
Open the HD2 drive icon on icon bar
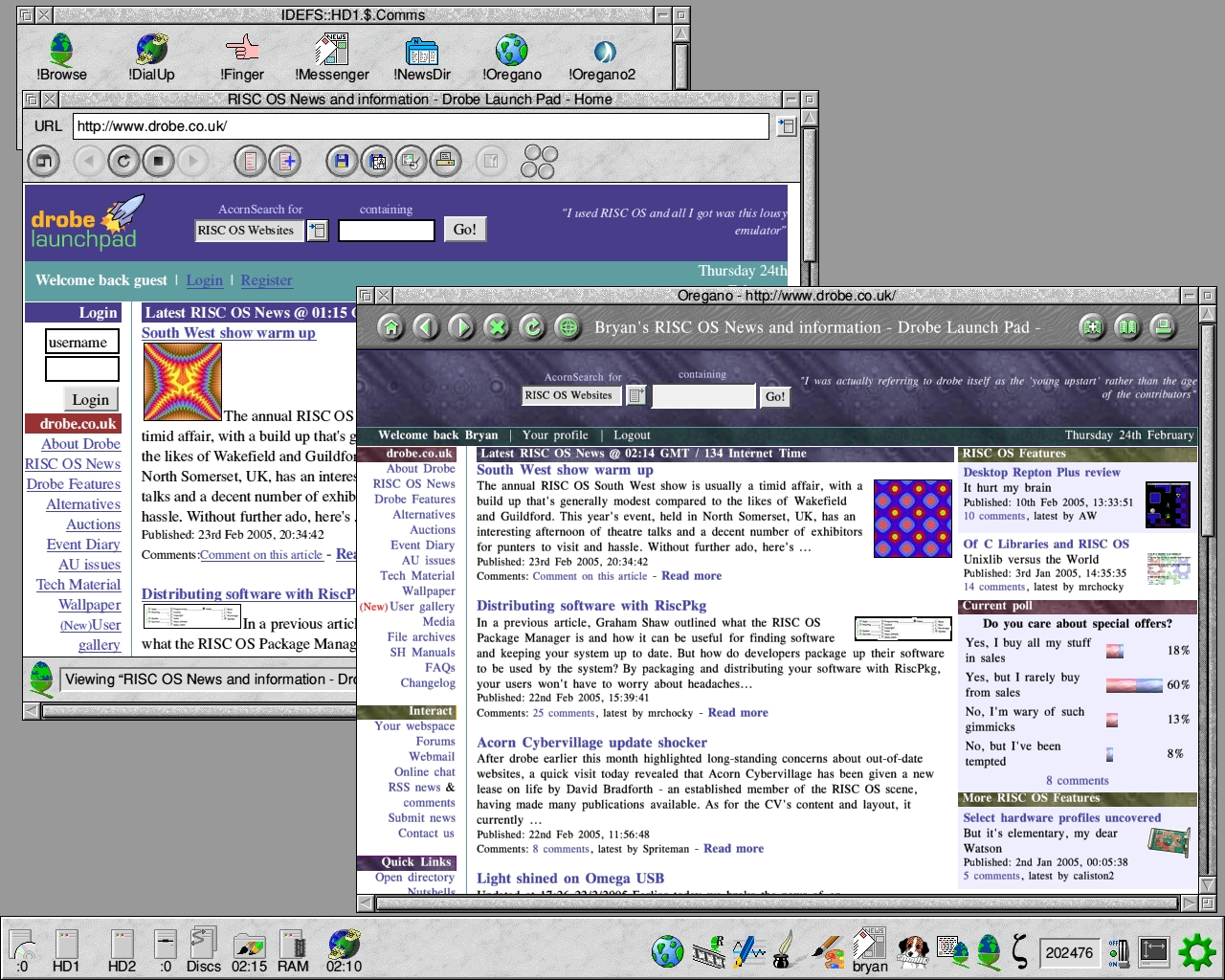[122, 951]
